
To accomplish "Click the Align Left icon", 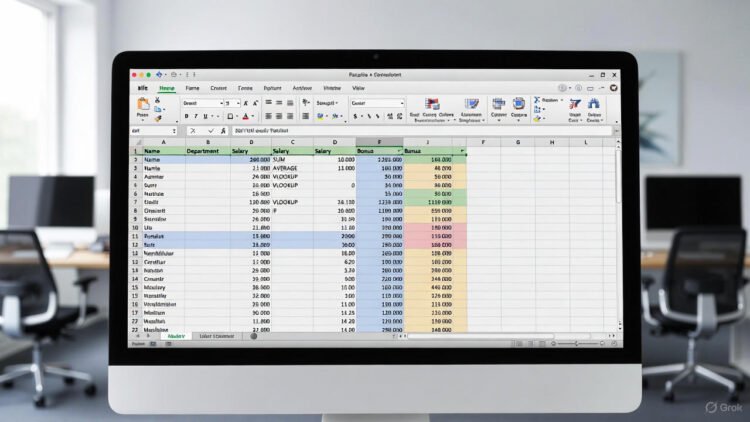I will coord(269,116).
